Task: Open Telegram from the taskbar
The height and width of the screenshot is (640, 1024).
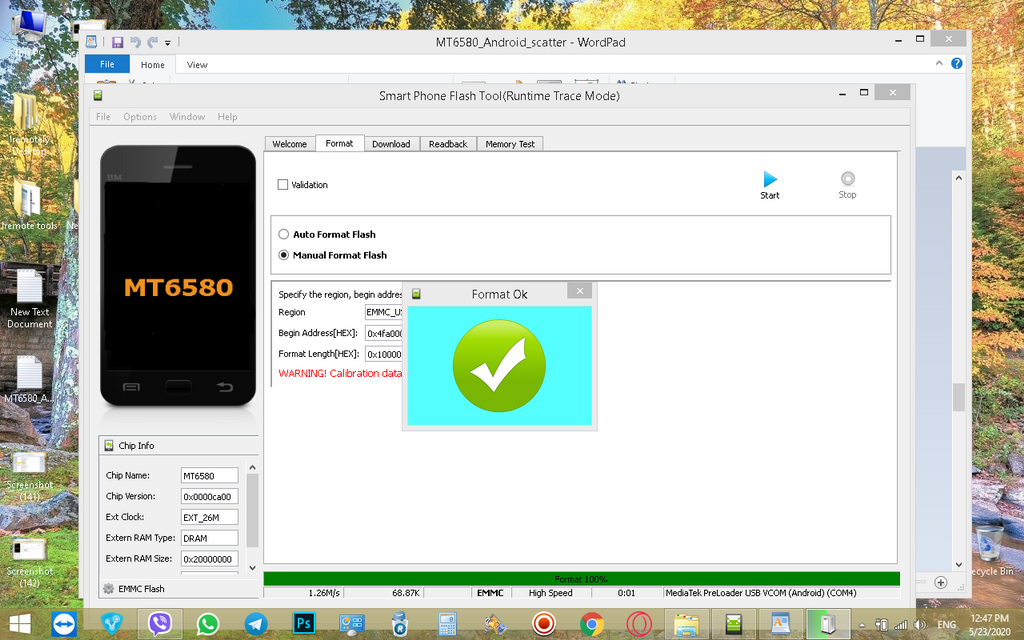Action: [x=255, y=624]
